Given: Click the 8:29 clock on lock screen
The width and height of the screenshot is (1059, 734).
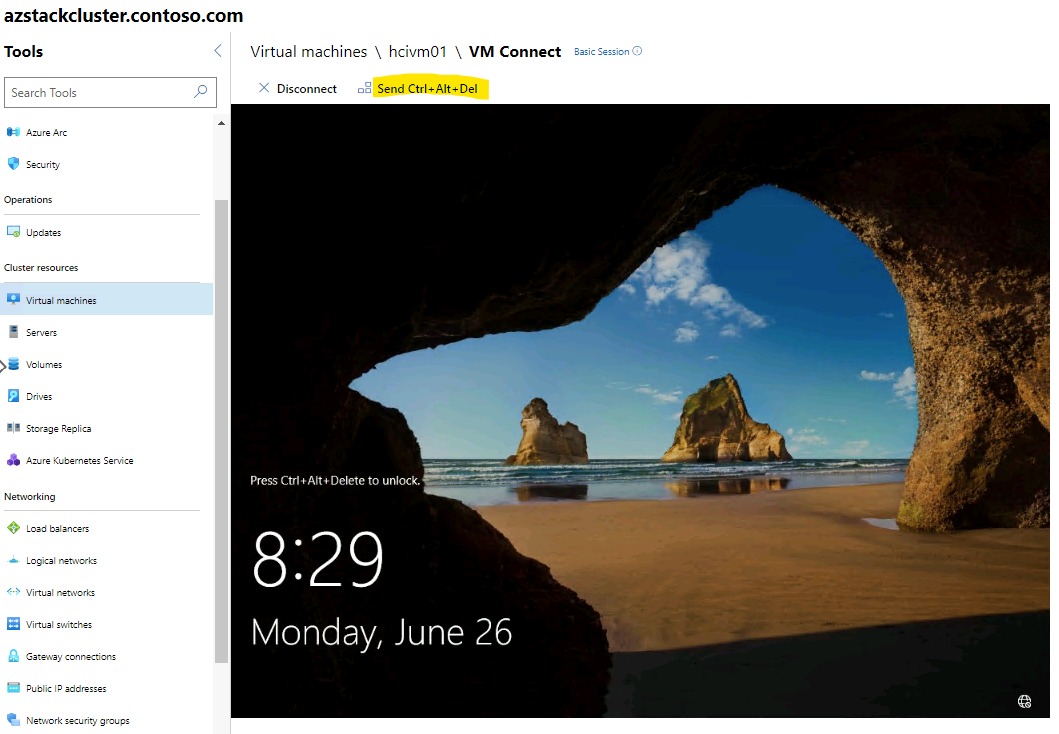Looking at the screenshot, I should [x=317, y=559].
